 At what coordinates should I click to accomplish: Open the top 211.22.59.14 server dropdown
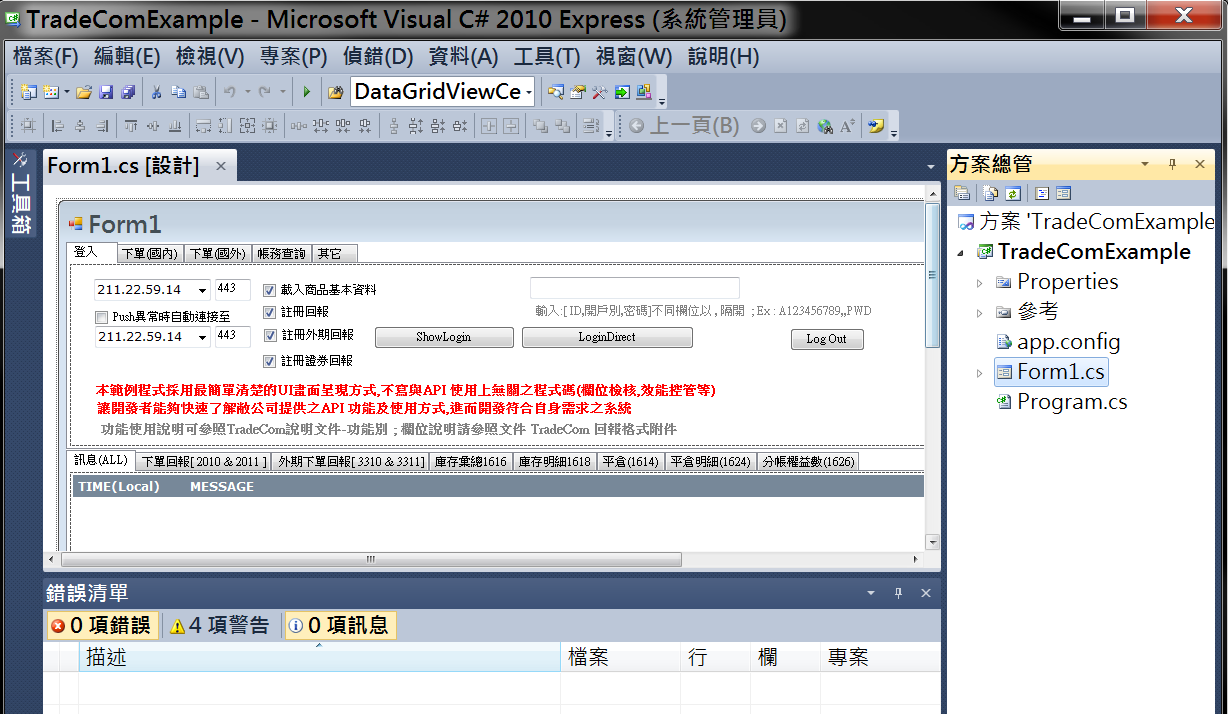[203, 291]
